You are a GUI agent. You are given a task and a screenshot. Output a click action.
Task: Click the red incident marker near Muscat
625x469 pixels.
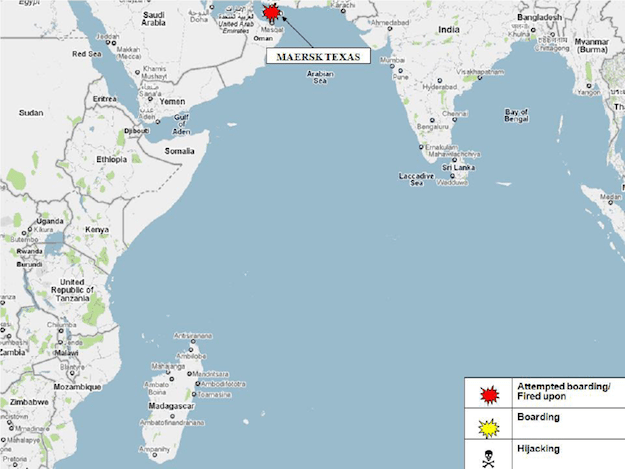click(x=271, y=12)
